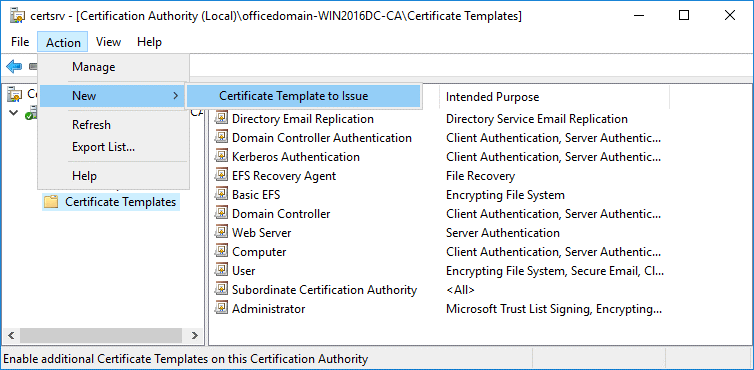Select Directory Email Replication template name
The image size is (754, 370).
302,118
